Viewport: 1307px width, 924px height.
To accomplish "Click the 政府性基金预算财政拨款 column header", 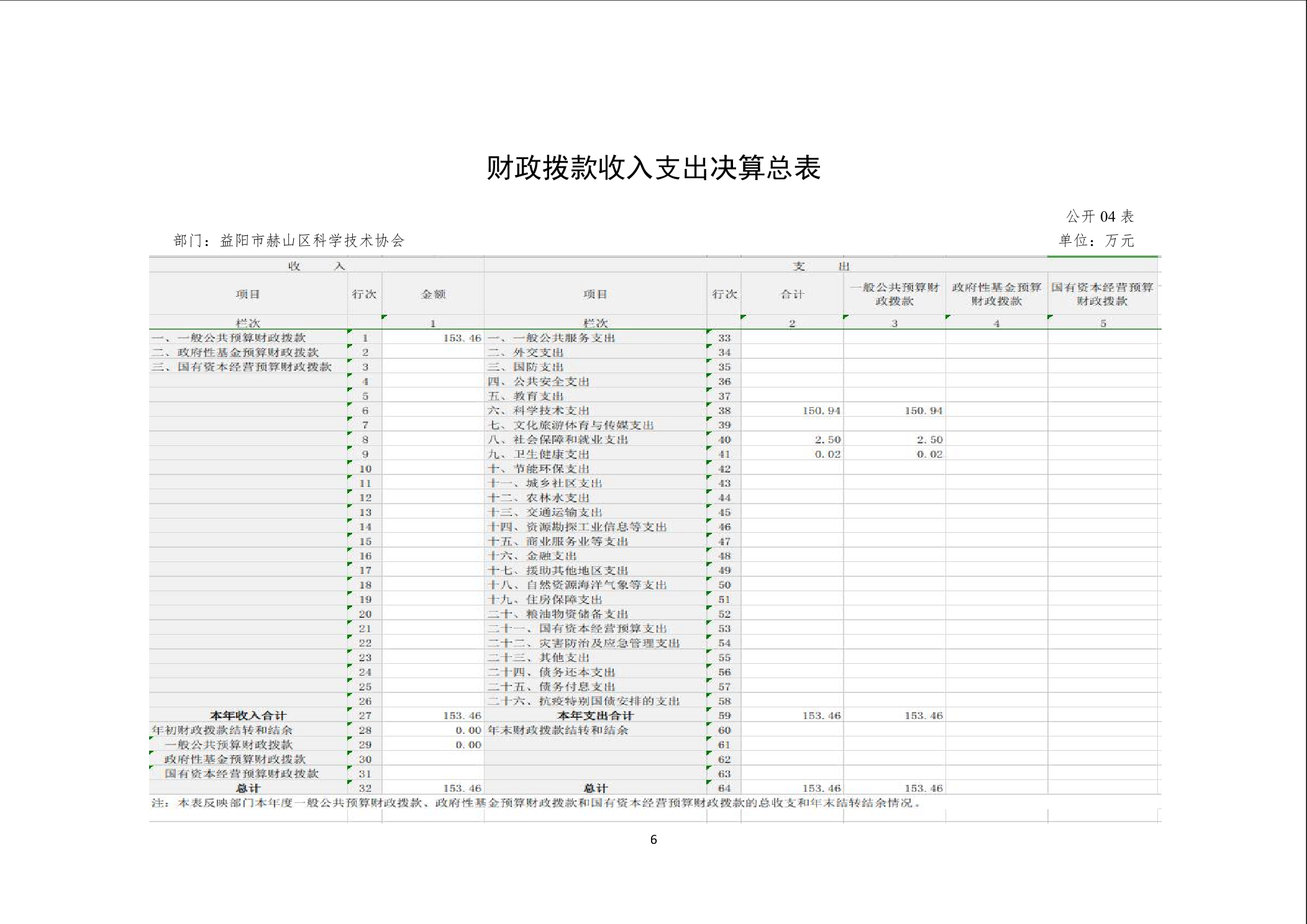I will [x=996, y=294].
